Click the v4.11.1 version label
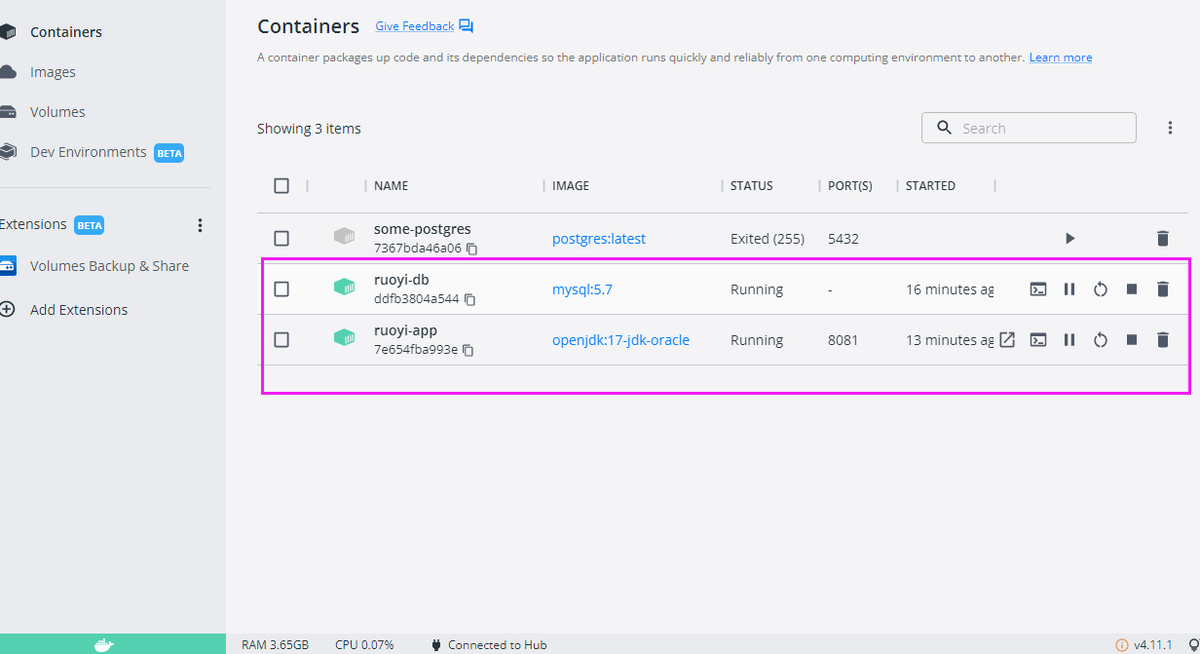Viewport: 1200px width, 654px height. pos(1152,645)
